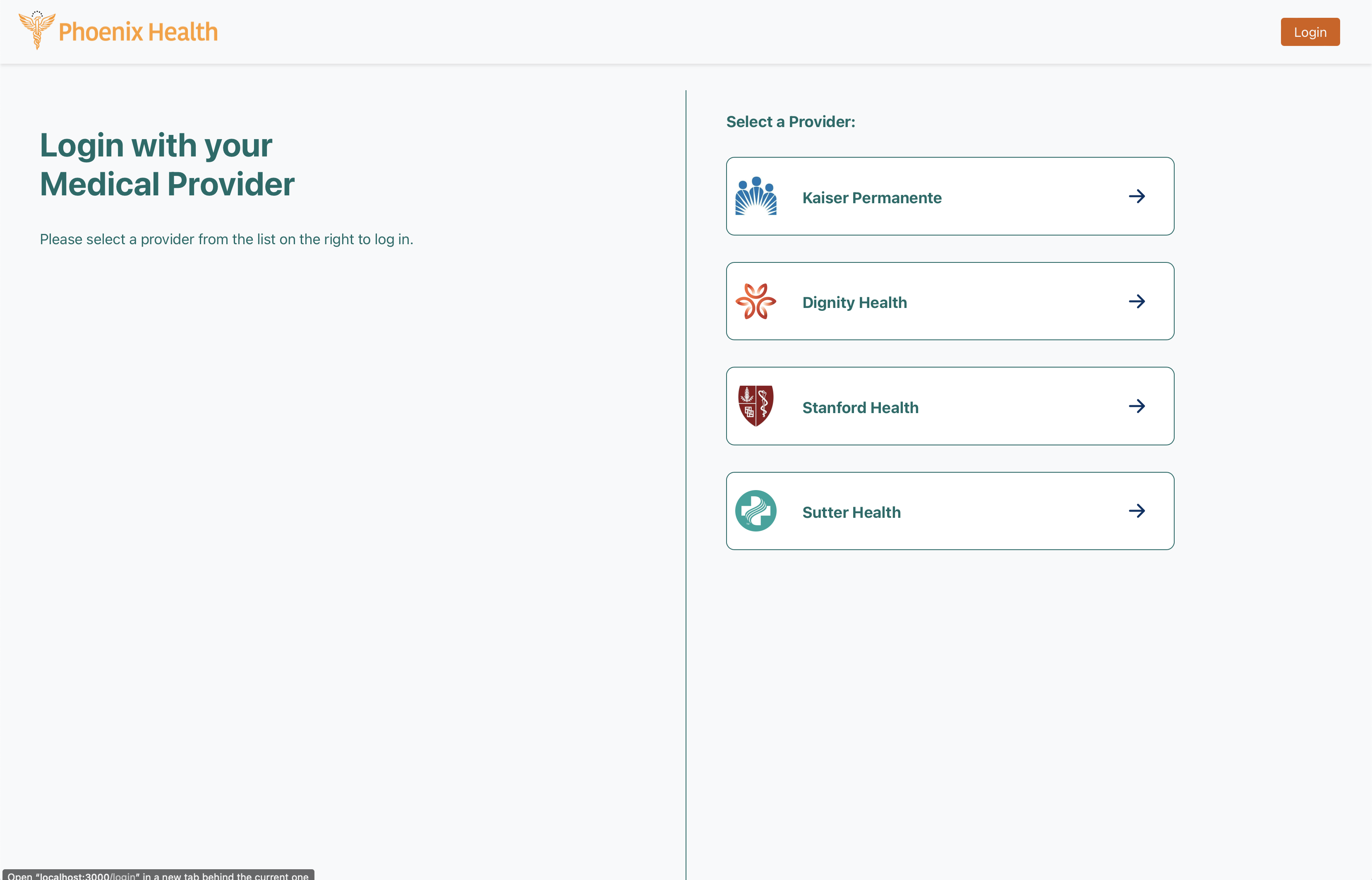Viewport: 1372px width, 880px height.
Task: Click the Kaiser Permanente logo icon
Action: pyautogui.click(x=756, y=196)
